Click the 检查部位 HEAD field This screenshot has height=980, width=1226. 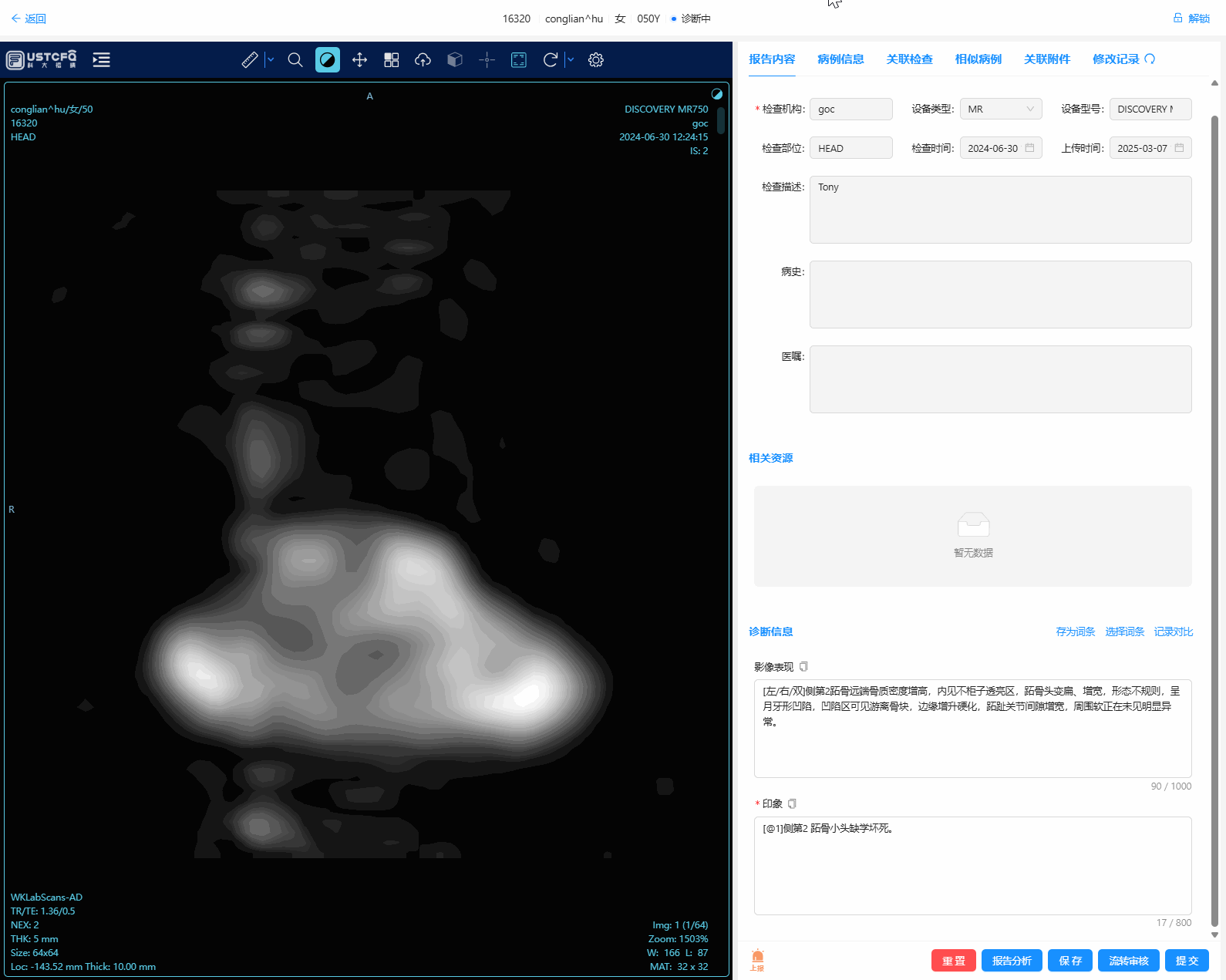click(851, 148)
